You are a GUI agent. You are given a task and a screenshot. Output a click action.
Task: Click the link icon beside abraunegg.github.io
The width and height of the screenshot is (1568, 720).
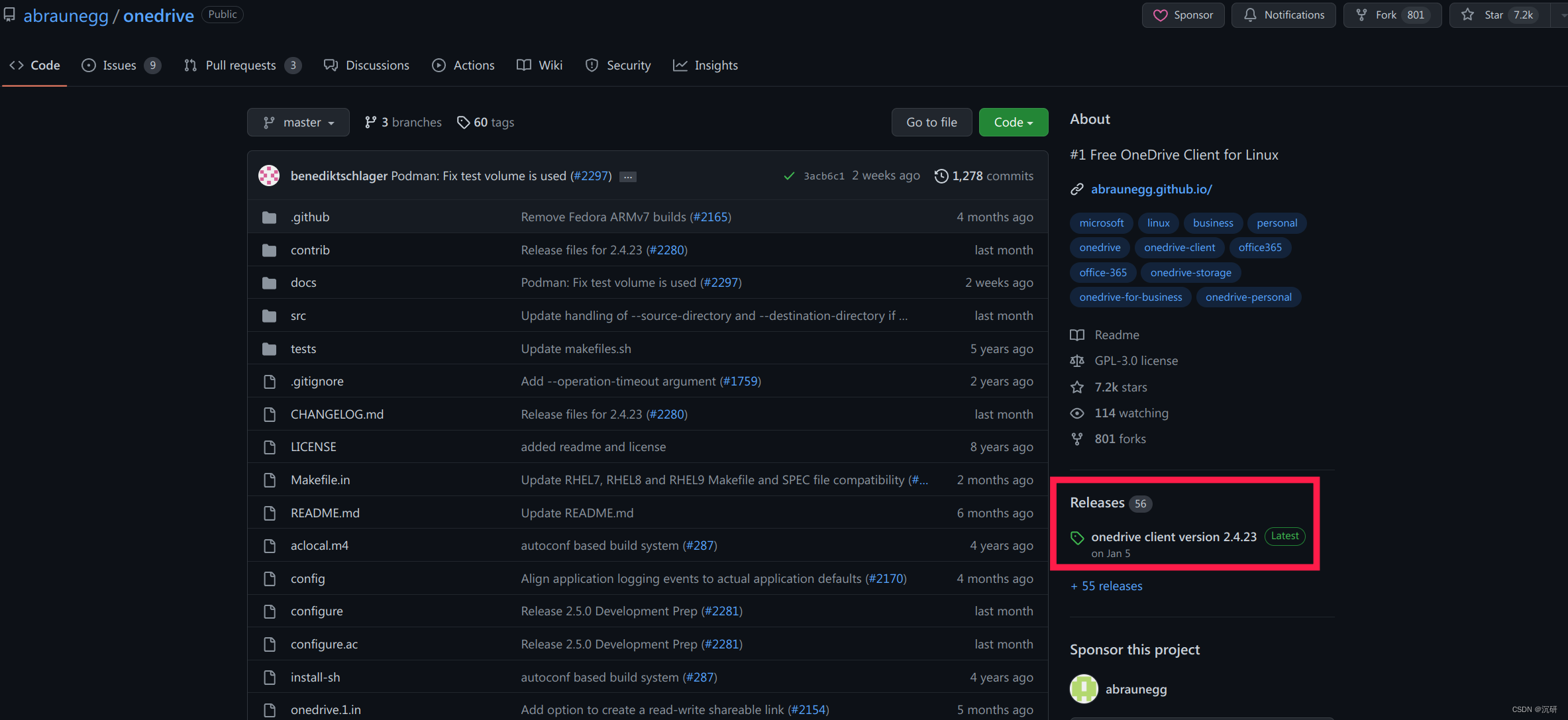(1077, 189)
